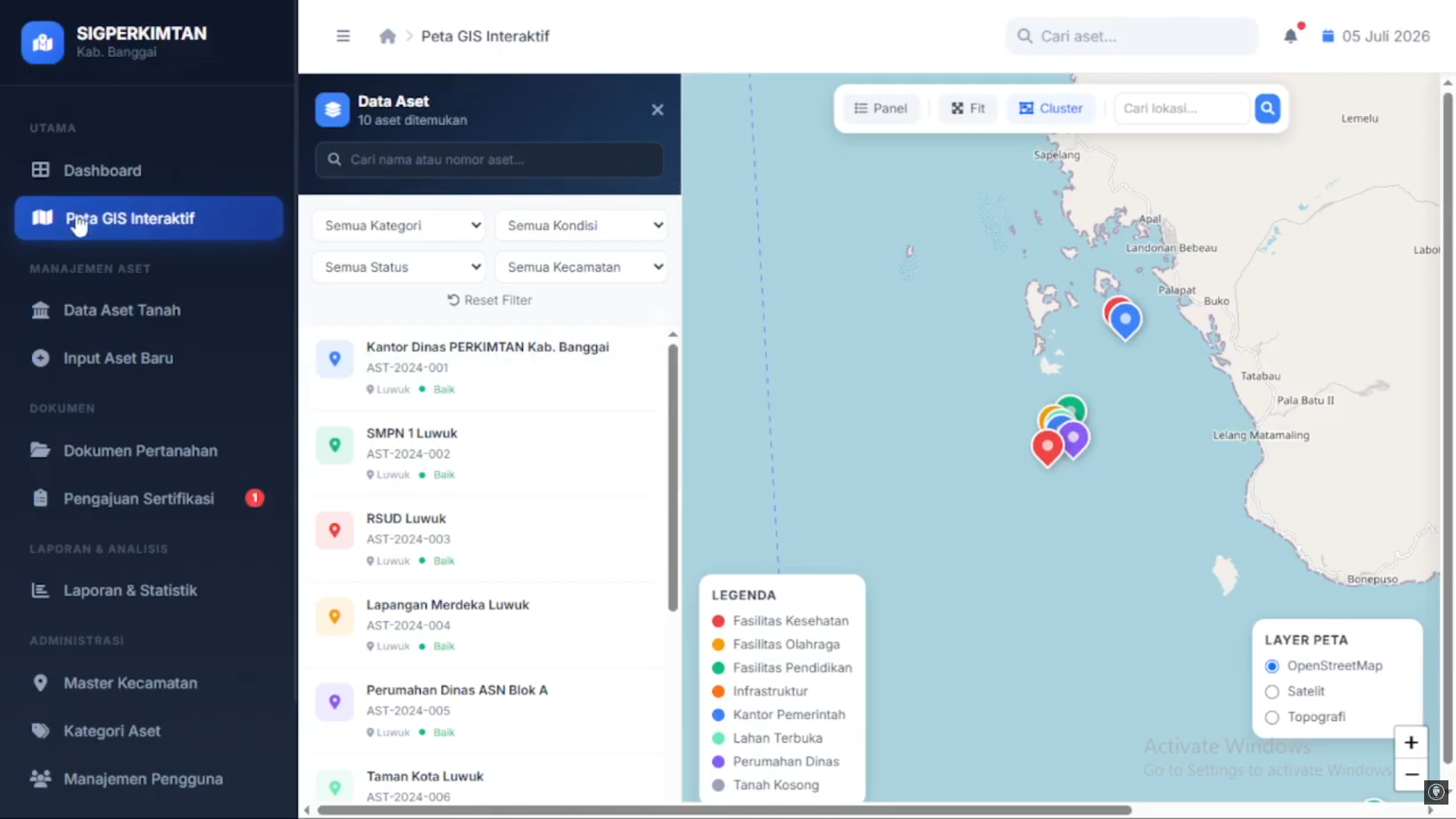Viewport: 1456px width, 819px height.
Task: Click Peta GIS Interaktif breadcrumb text
Action: (x=485, y=36)
